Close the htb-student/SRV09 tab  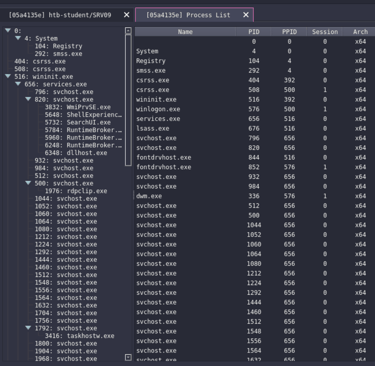click(x=126, y=15)
